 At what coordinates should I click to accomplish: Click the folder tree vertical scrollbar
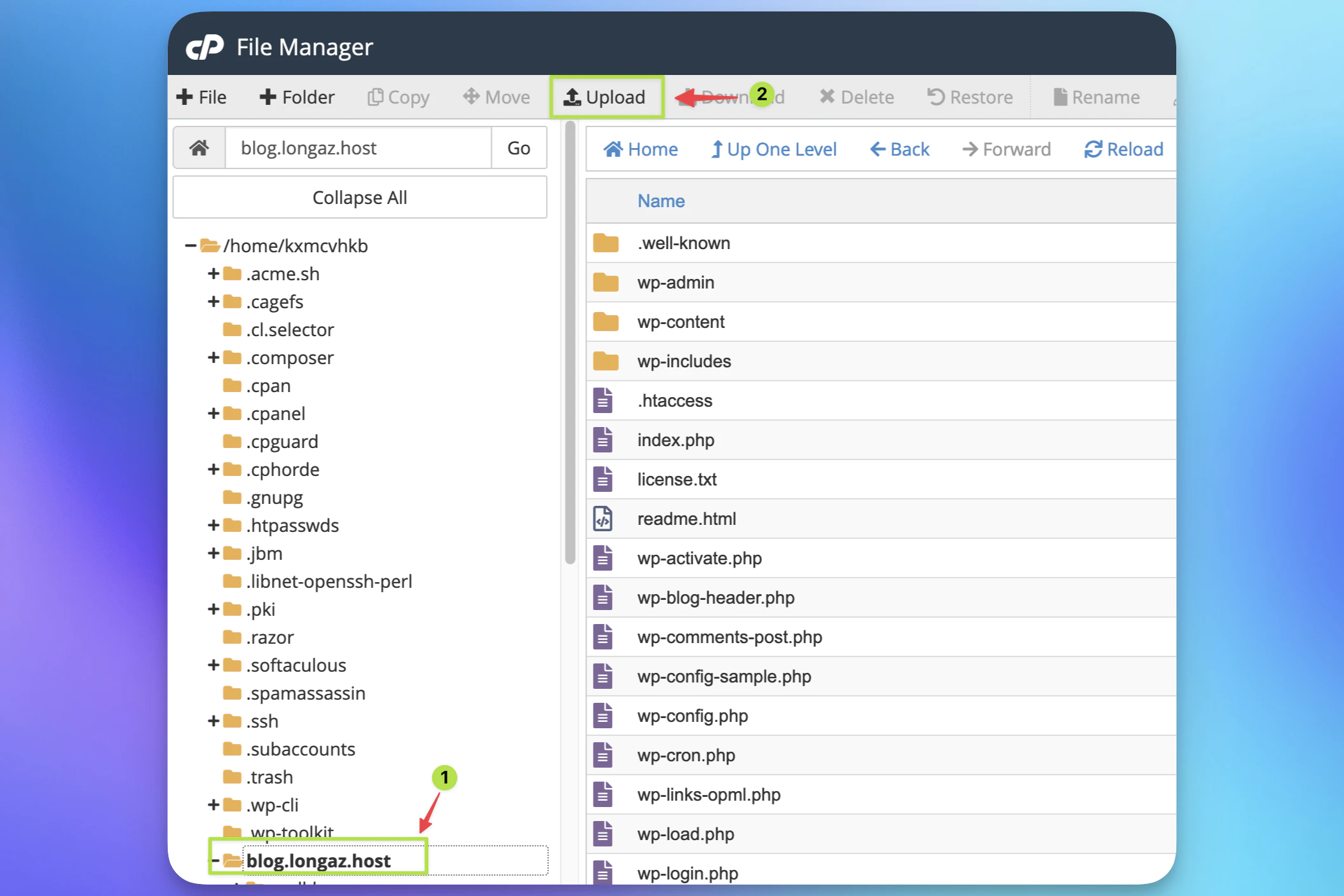pyautogui.click(x=570, y=343)
